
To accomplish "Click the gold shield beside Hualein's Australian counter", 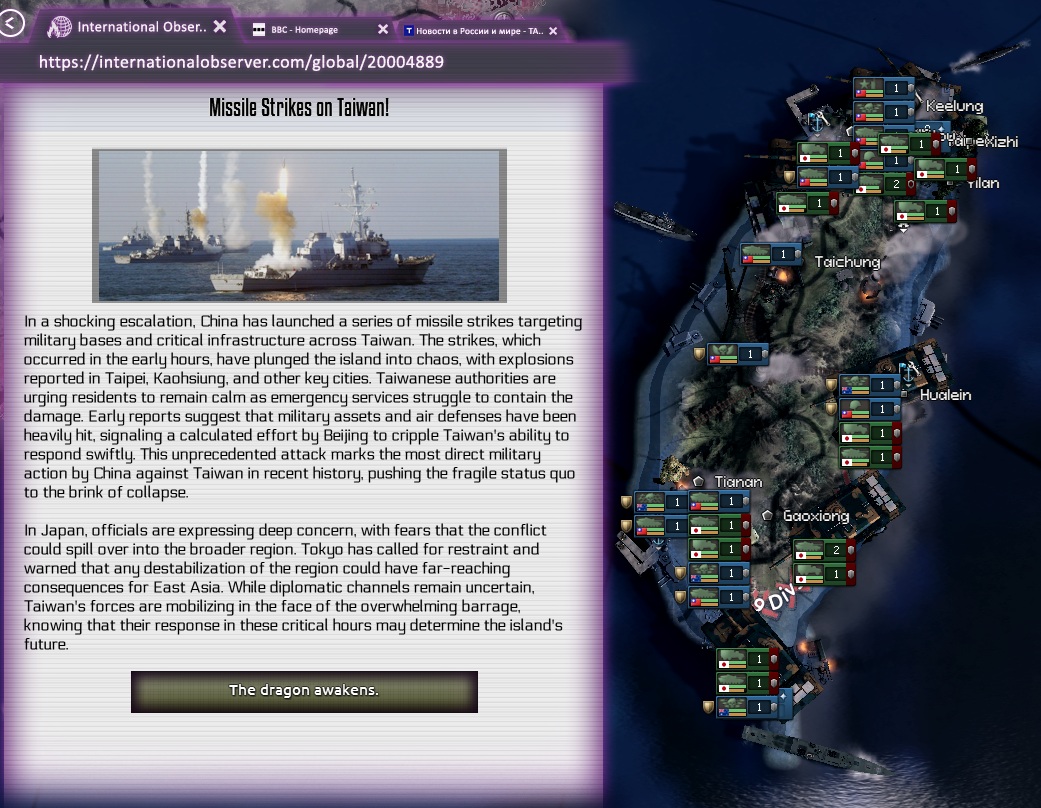I will click(x=831, y=384).
